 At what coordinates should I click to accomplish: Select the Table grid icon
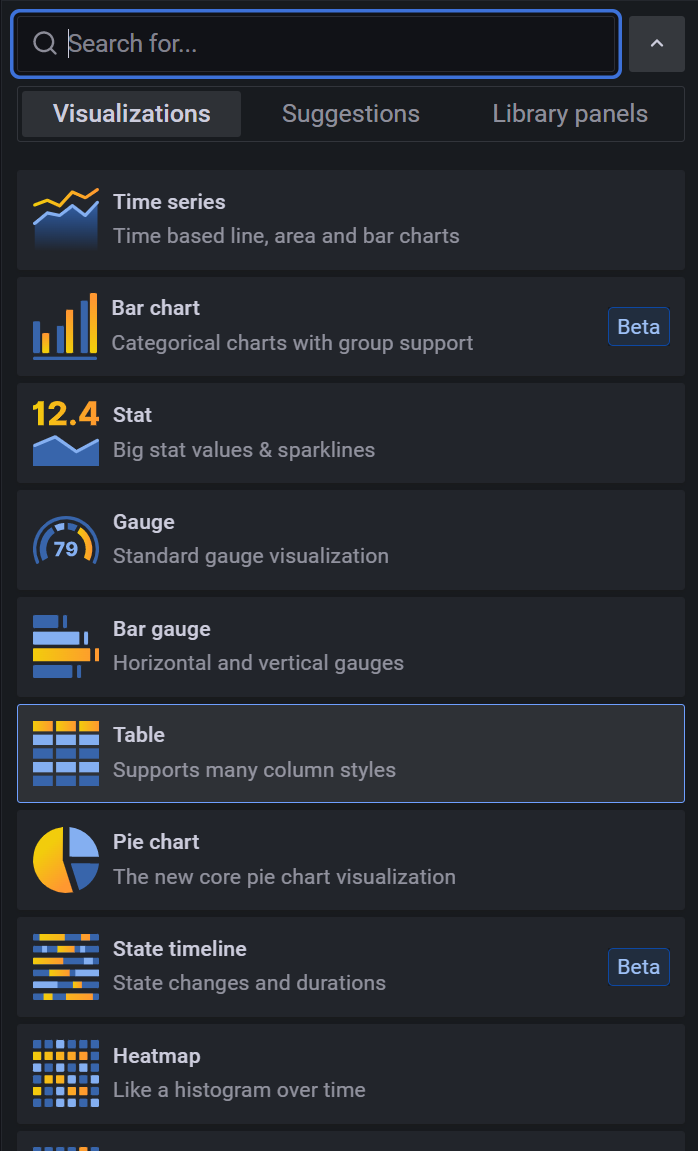65,753
